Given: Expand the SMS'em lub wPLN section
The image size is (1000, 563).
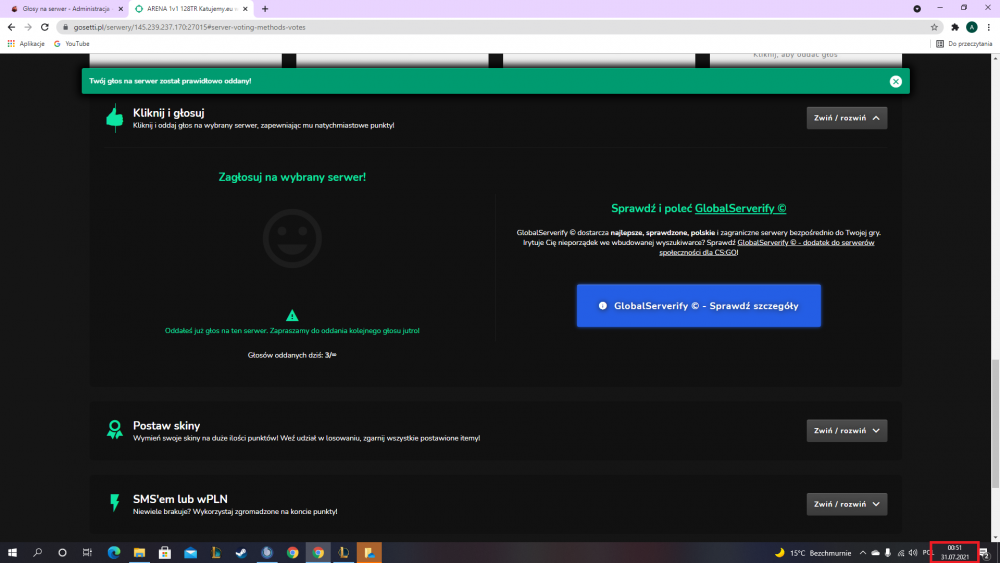Looking at the screenshot, I should click(846, 504).
